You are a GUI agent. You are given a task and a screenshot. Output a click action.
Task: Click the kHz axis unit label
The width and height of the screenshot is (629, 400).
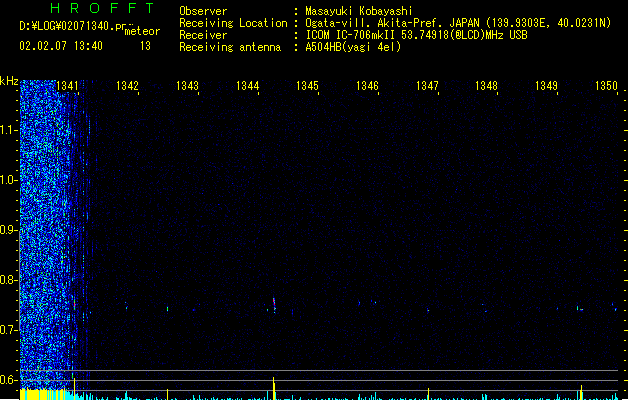(x=9, y=81)
